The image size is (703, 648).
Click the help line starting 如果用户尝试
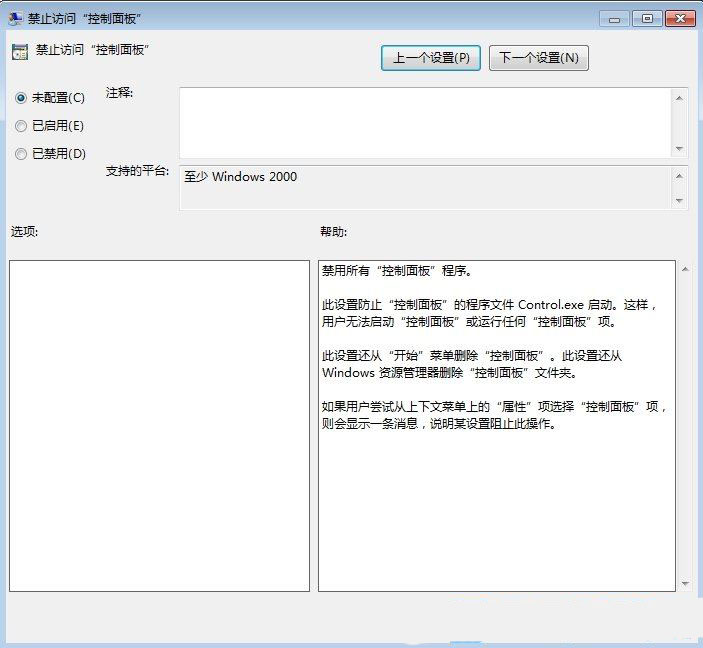[494, 407]
